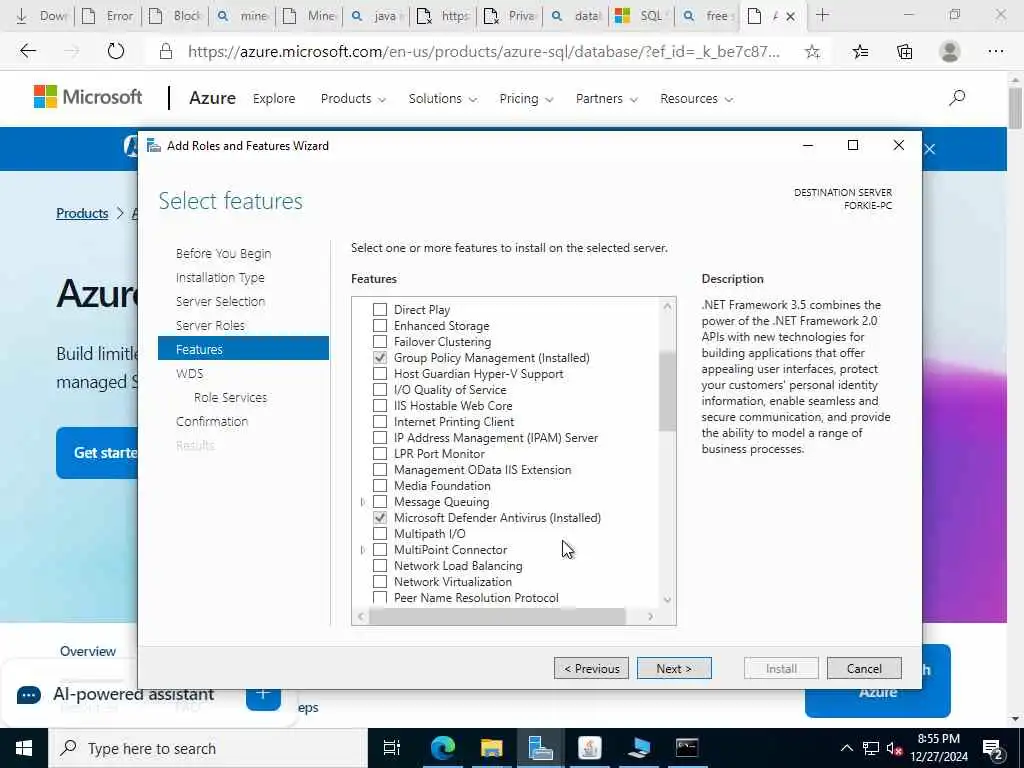Click the Explore link in Azure nav

[274, 99]
